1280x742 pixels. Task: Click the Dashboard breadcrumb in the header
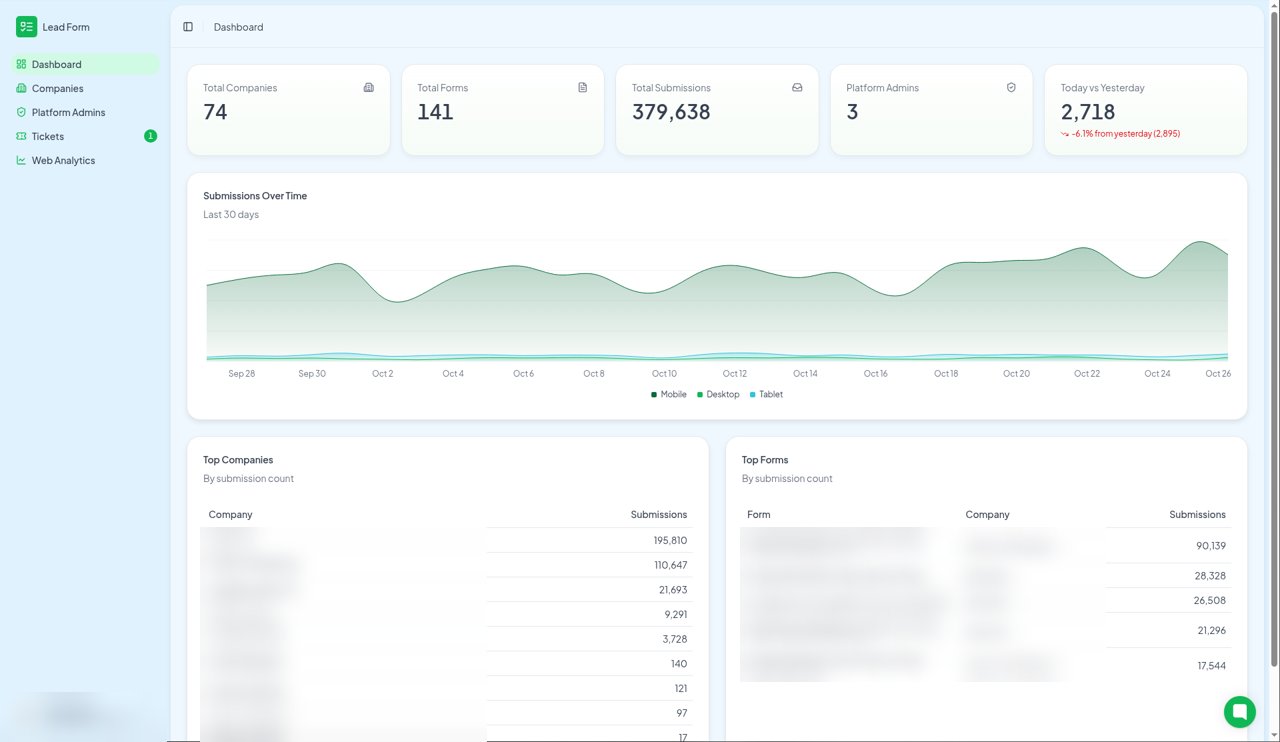click(239, 27)
